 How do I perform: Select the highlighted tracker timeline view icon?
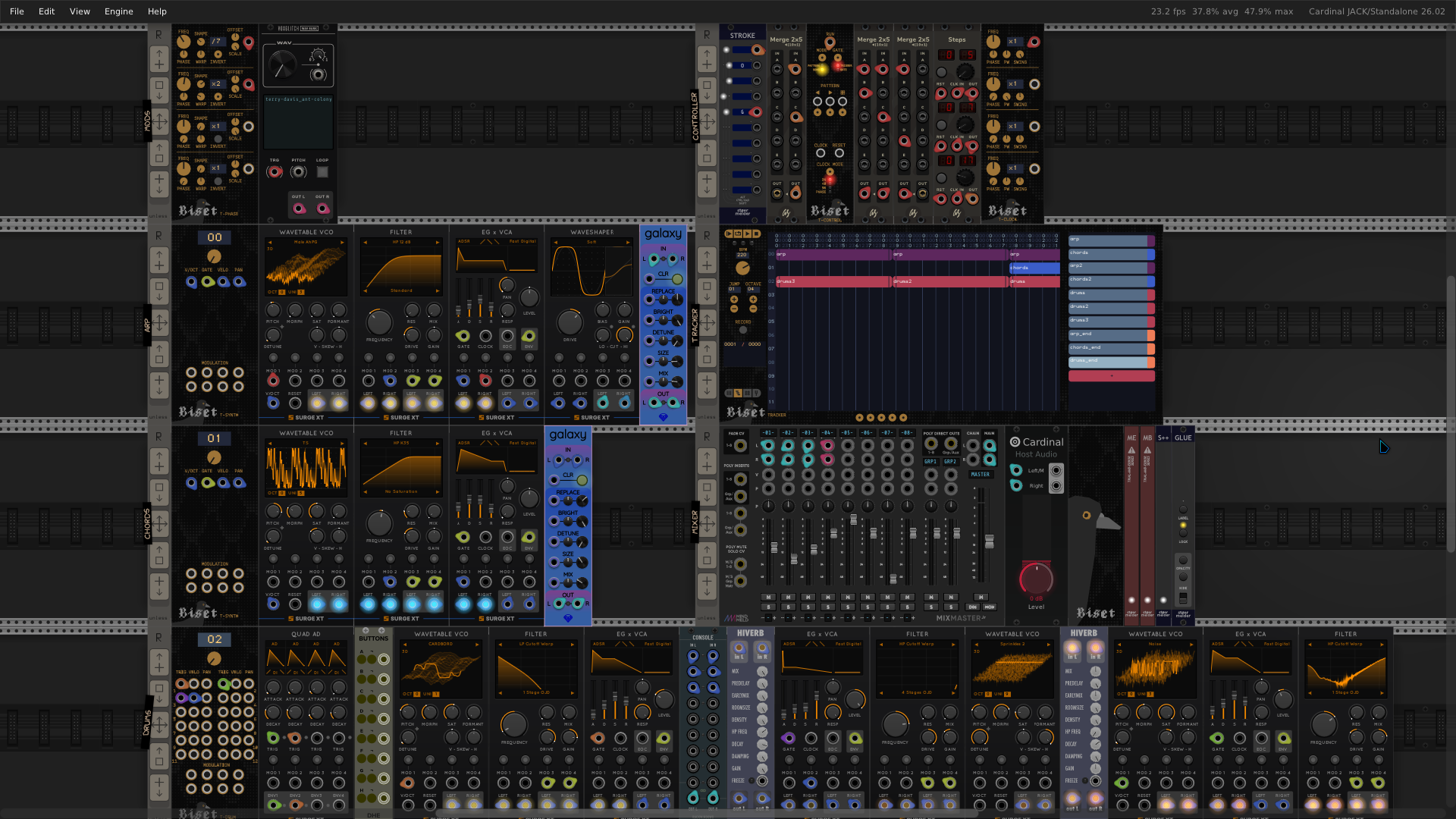click(738, 393)
